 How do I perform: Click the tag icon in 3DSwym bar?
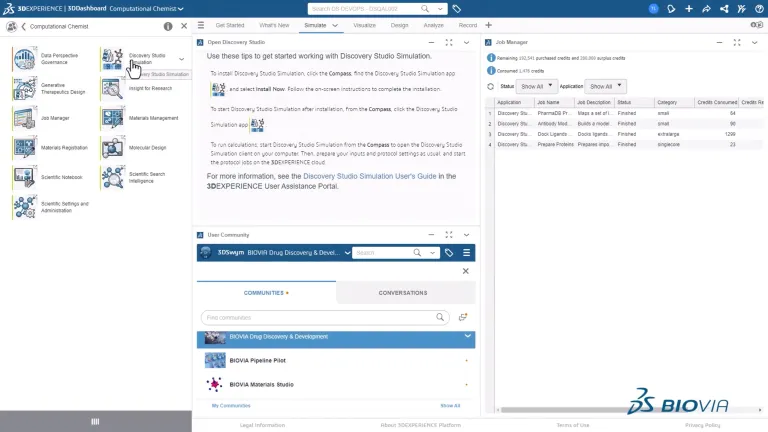(x=449, y=253)
